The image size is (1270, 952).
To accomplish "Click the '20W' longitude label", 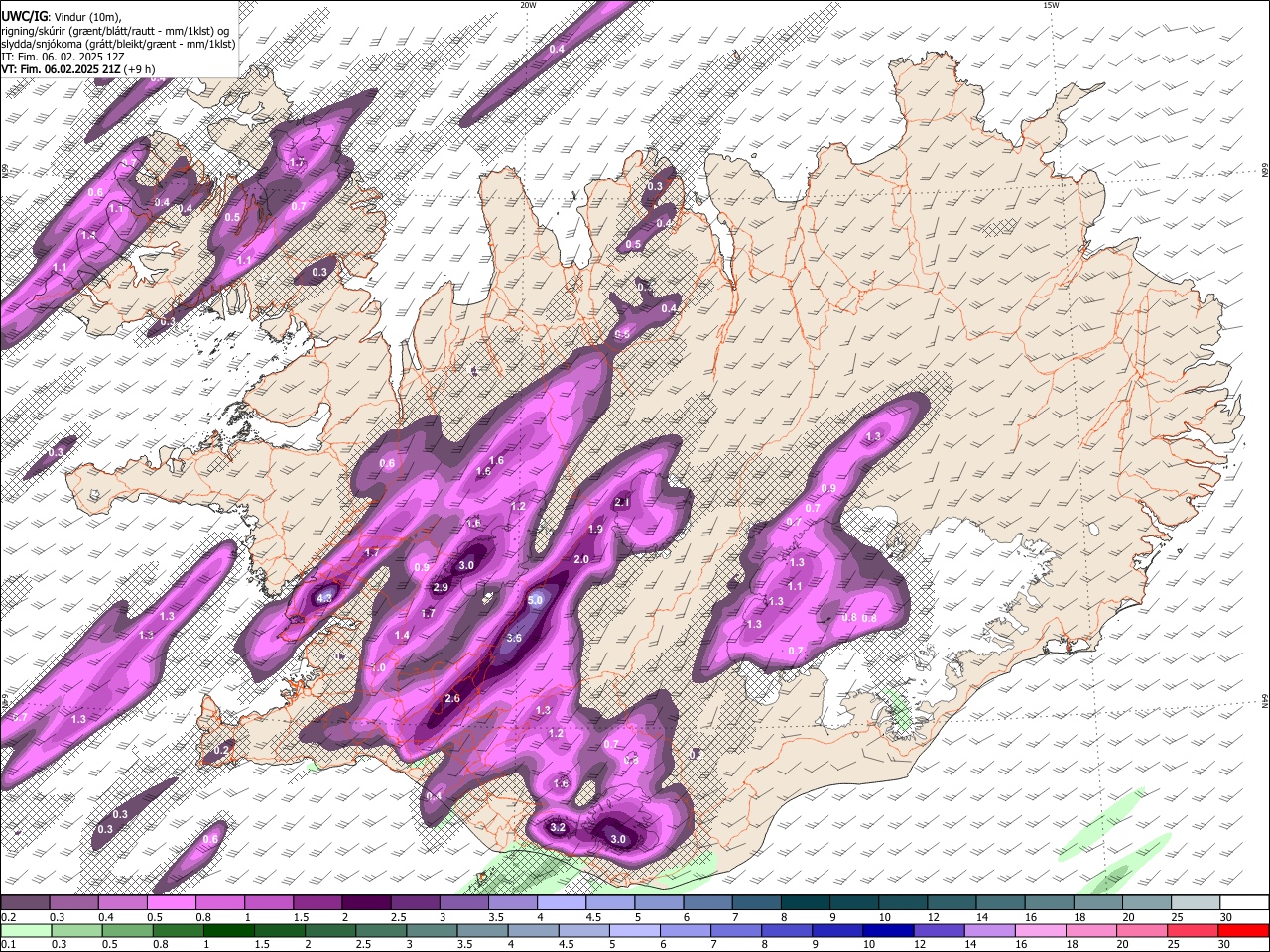I will click(528, 5).
